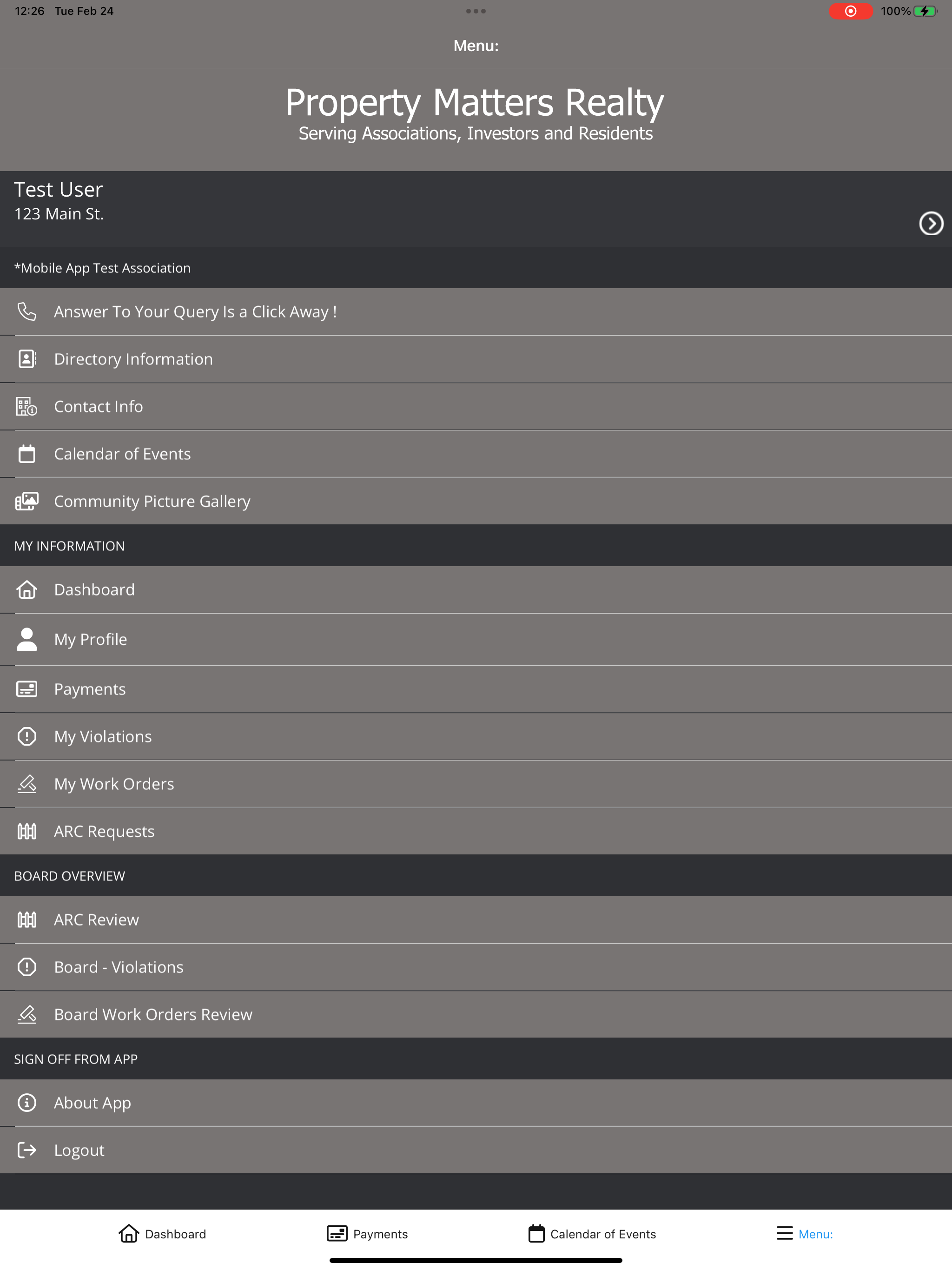Expand Test User details with the chevron arrow
This screenshot has height=1270, width=952.
(x=931, y=223)
